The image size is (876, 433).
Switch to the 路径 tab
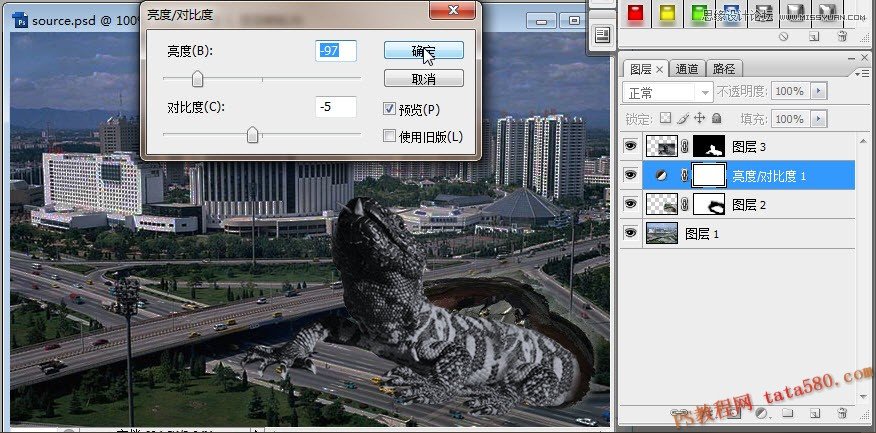point(724,69)
